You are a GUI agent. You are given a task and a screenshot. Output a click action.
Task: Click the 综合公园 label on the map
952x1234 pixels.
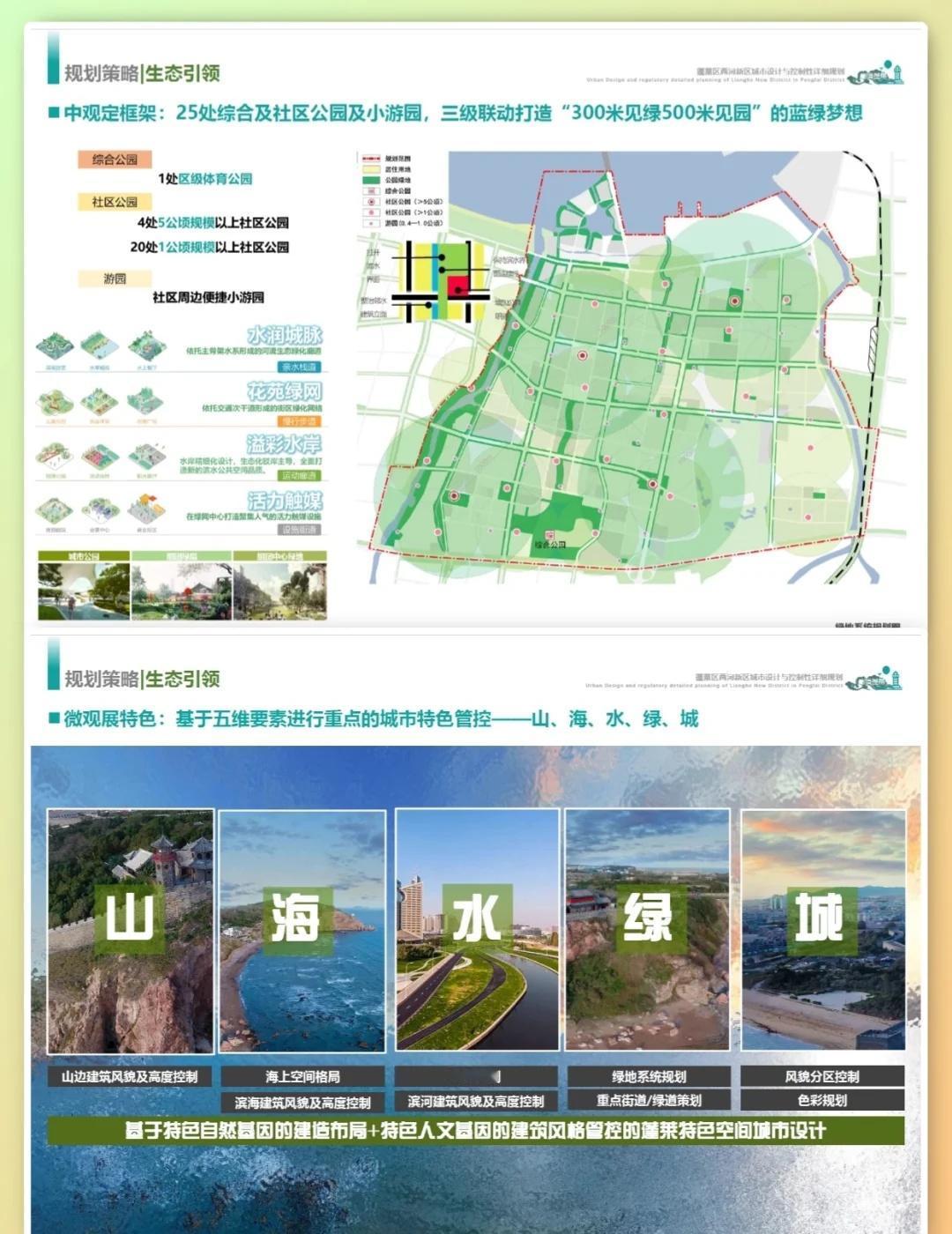[550, 546]
